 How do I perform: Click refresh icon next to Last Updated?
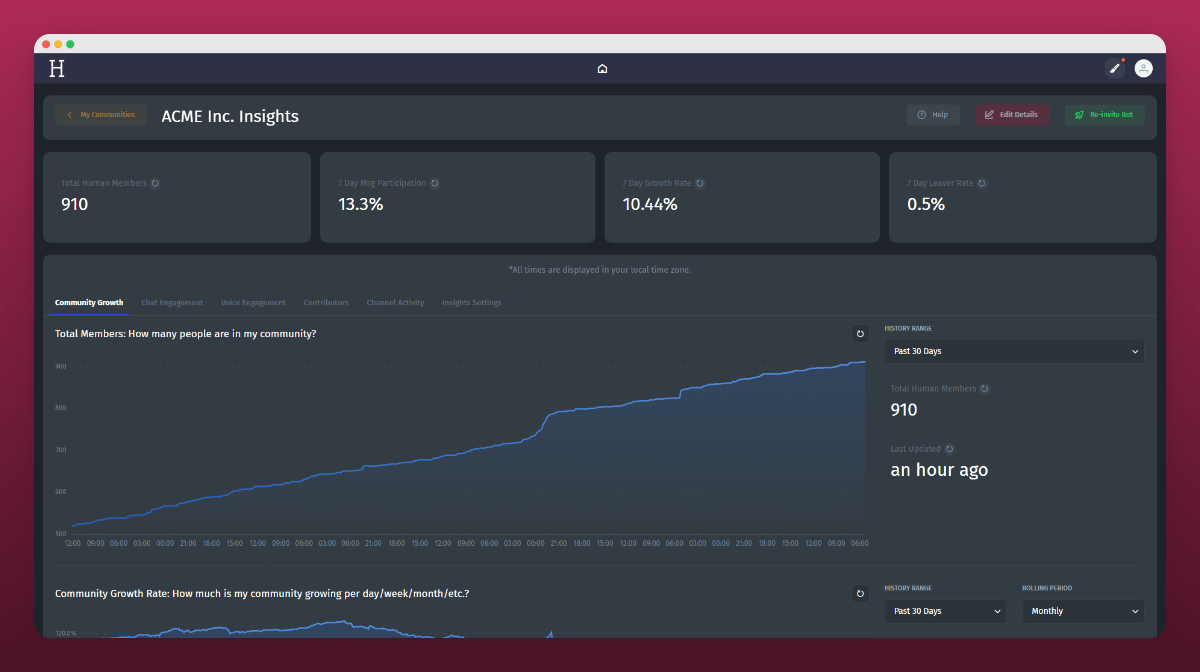[949, 449]
